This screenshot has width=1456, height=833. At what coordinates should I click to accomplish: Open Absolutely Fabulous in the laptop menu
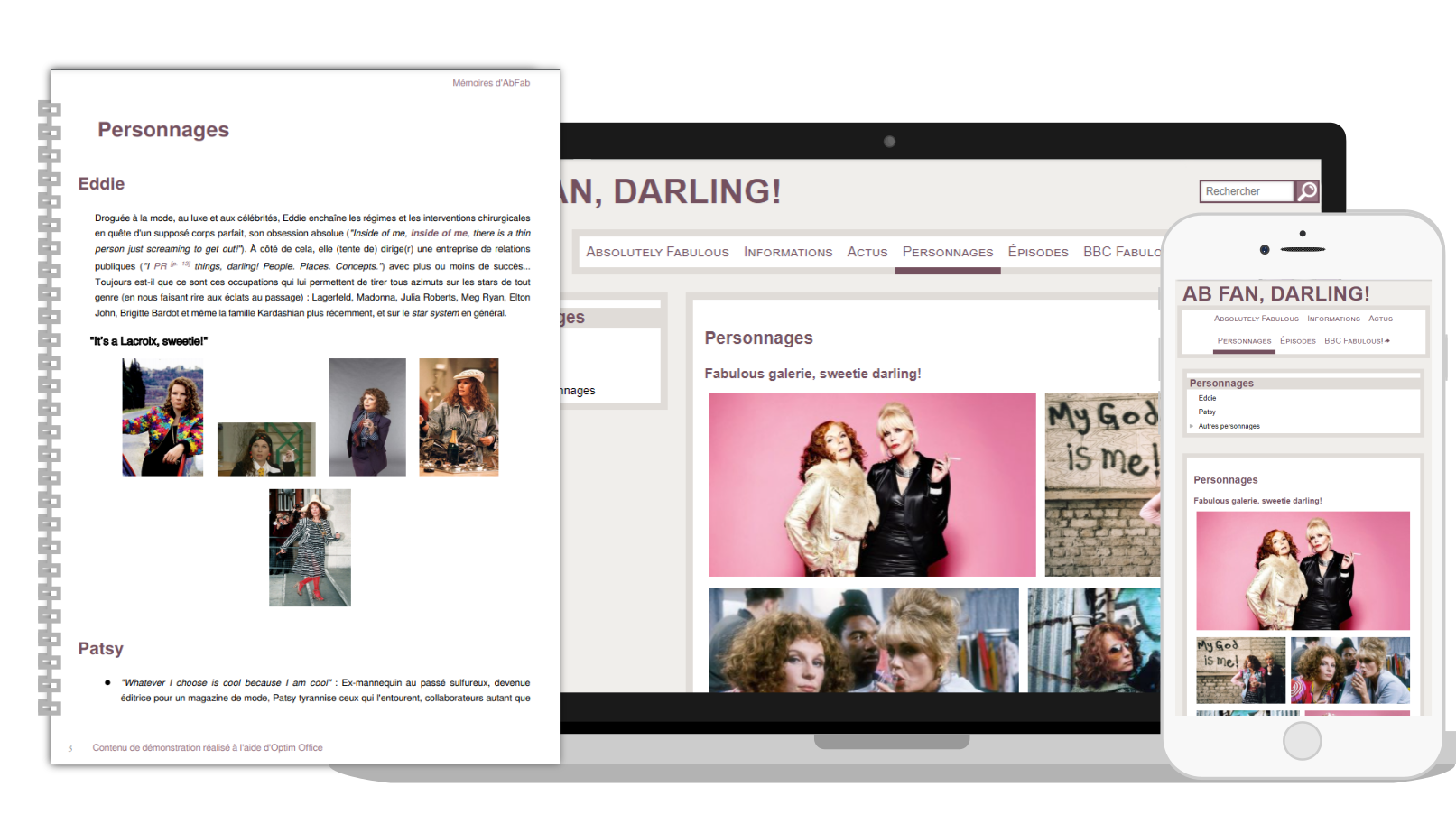(x=657, y=252)
